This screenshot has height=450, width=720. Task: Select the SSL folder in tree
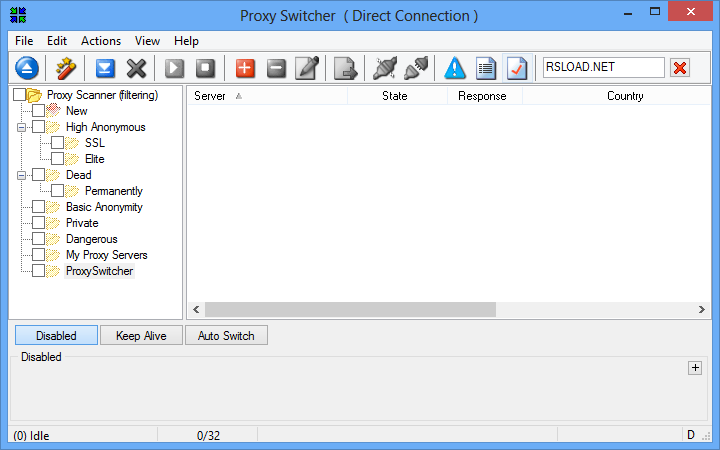pyautogui.click(x=95, y=143)
